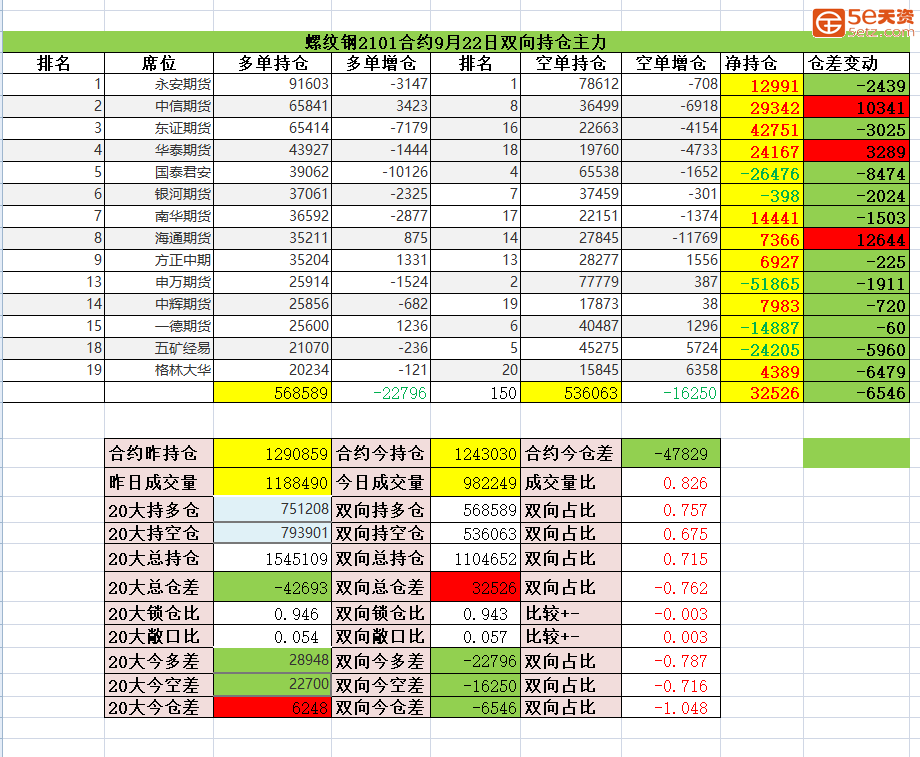Click the 多单持仓 column header
920x757 pixels.
tap(273, 63)
